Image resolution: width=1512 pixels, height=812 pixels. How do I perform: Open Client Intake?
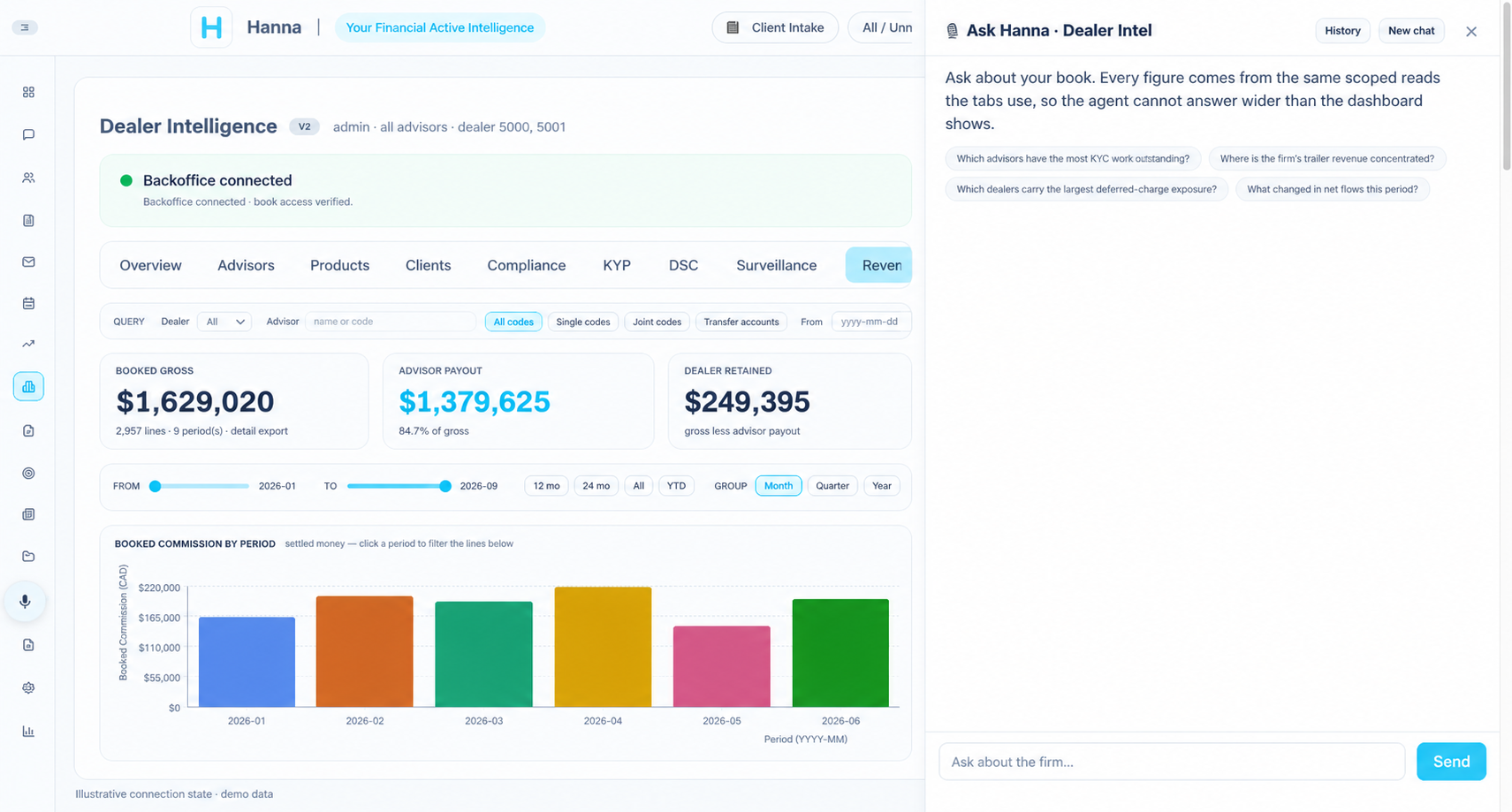point(775,27)
